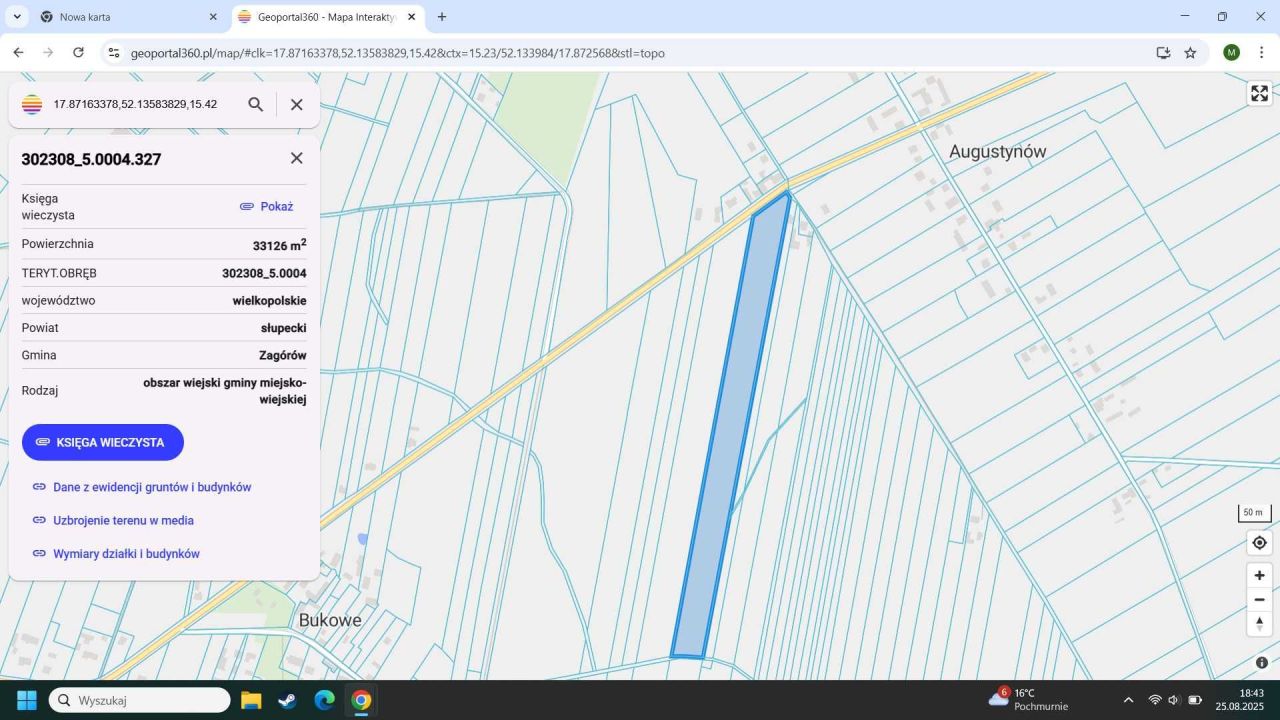Switch to the Geoportal360 tab
This screenshot has height=720, width=1280.
327,17
